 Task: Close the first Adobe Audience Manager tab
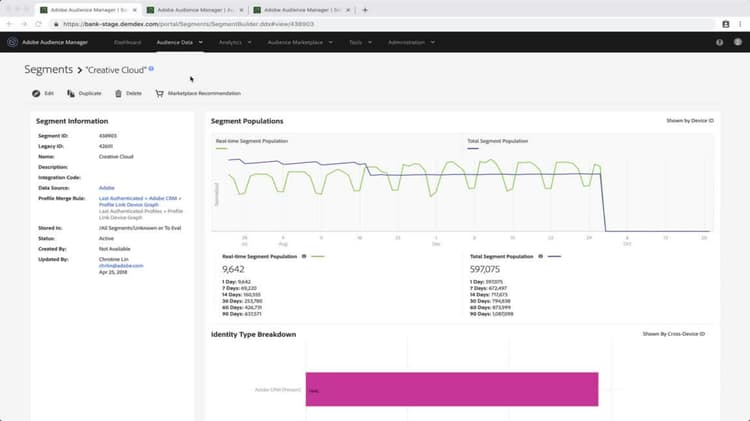[x=134, y=10]
